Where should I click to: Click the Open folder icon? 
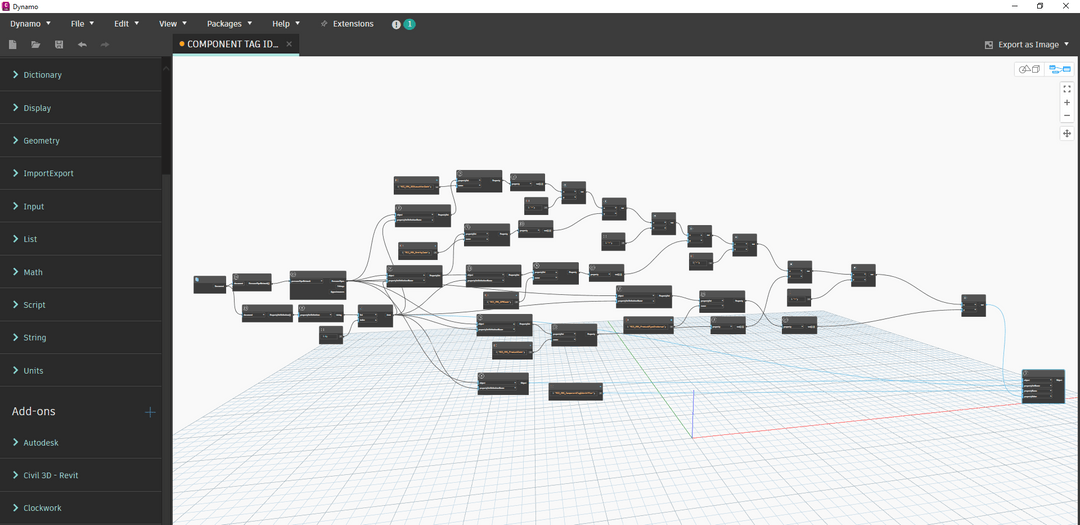point(36,44)
